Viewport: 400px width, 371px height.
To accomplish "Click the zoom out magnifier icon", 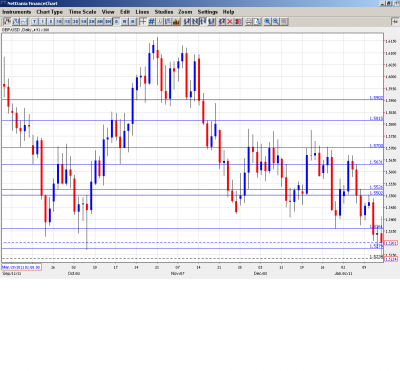I will coord(276,22).
